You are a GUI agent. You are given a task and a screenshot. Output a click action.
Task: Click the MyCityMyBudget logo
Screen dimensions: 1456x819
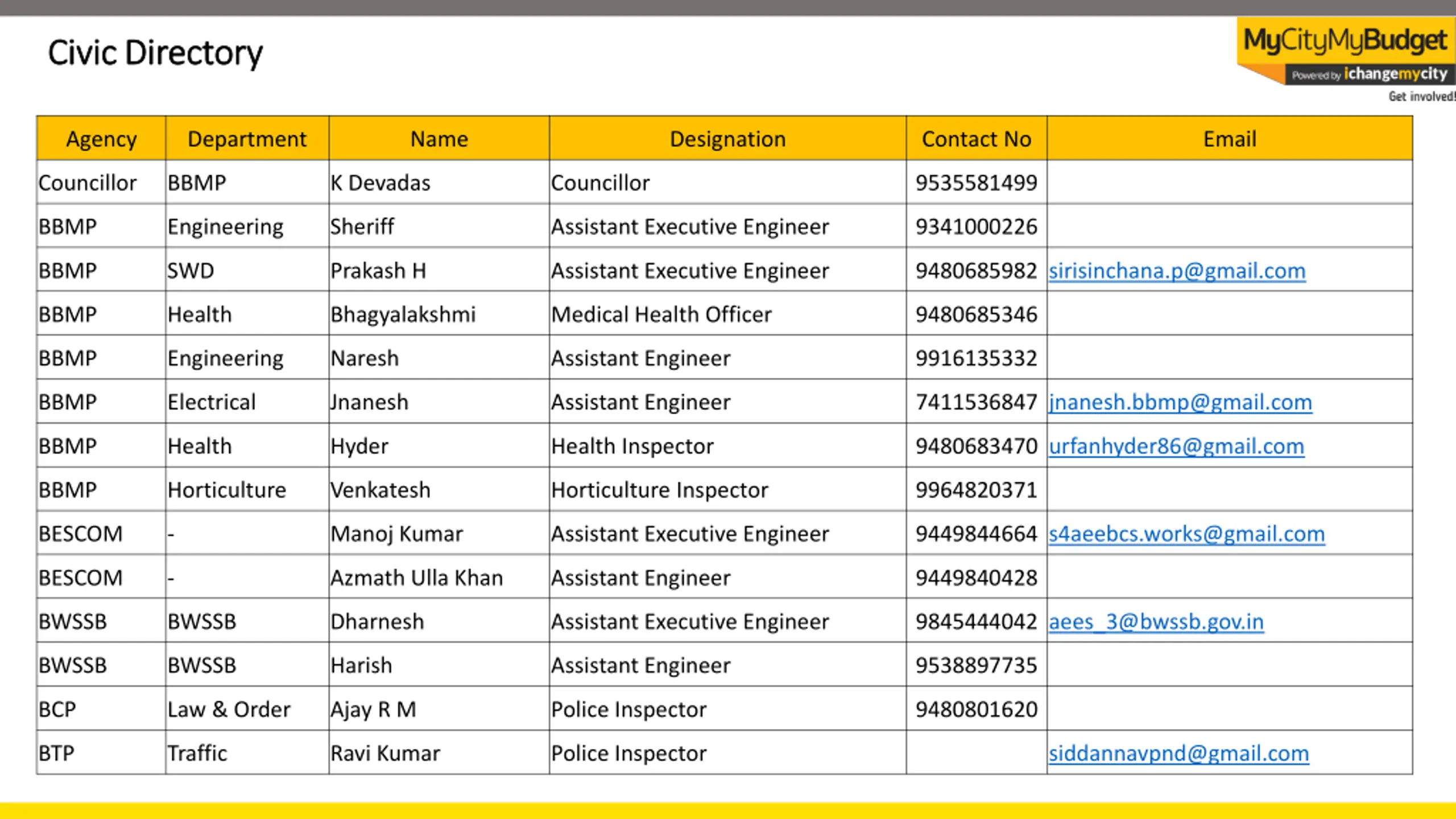[x=1345, y=41]
